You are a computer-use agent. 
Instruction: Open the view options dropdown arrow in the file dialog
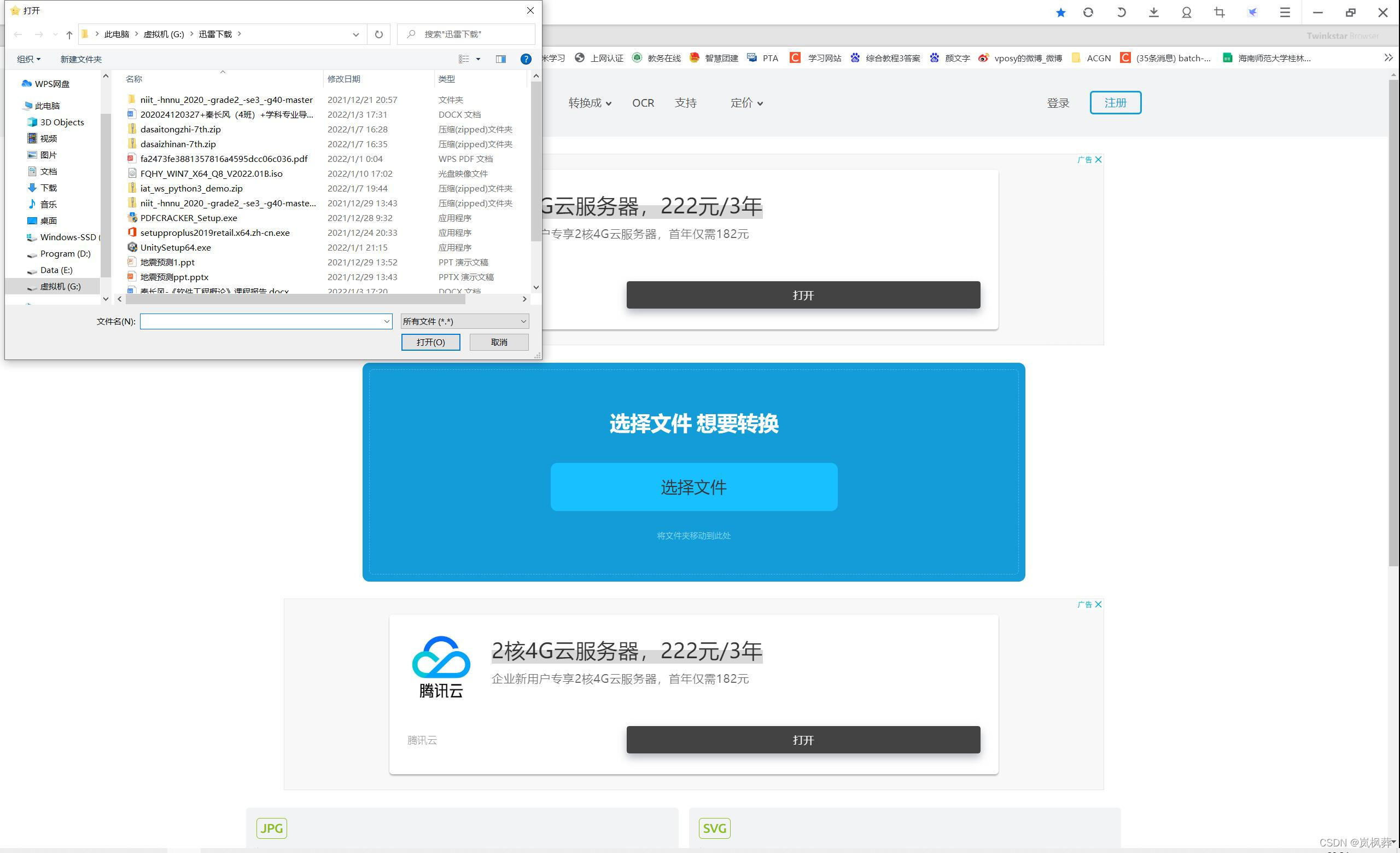click(478, 59)
